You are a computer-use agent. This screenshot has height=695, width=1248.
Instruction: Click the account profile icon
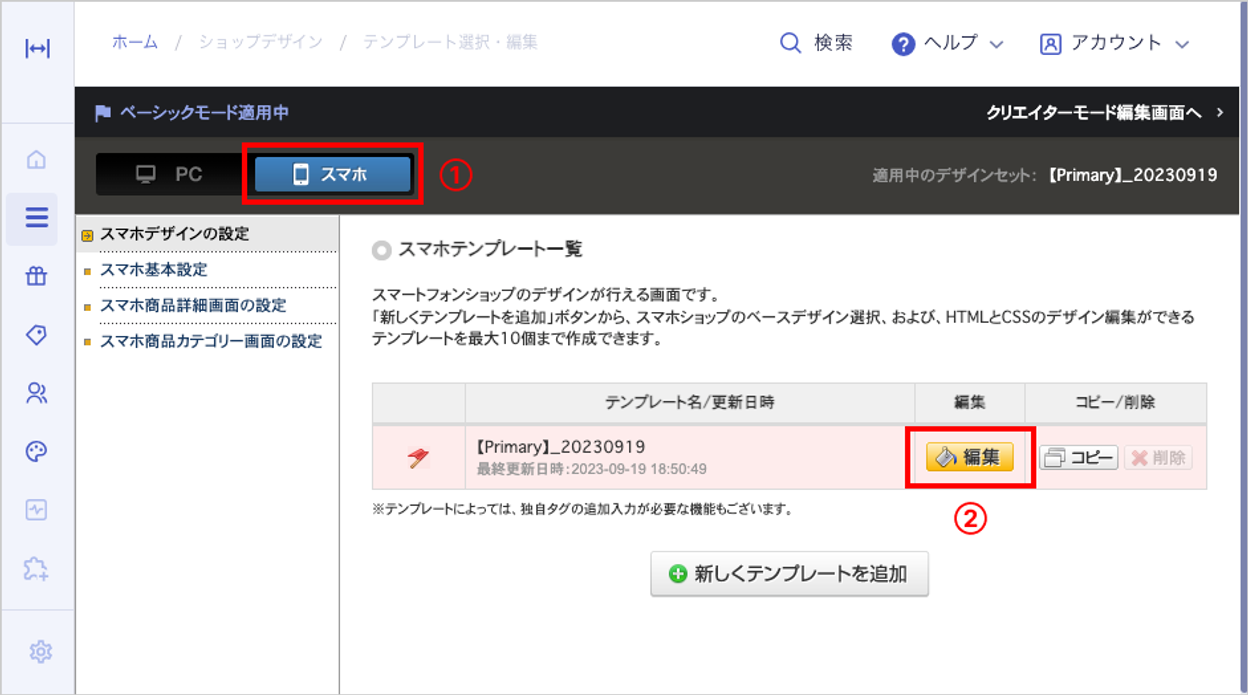(1050, 44)
